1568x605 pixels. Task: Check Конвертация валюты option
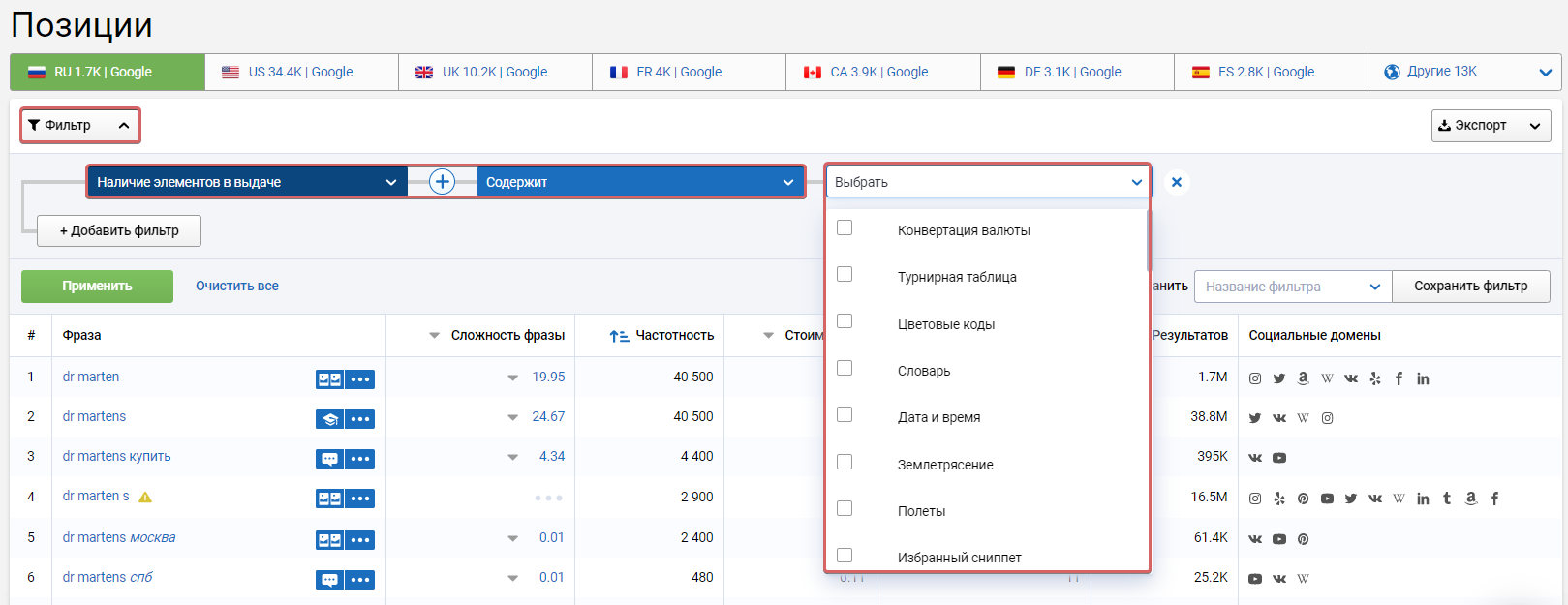[x=845, y=227]
